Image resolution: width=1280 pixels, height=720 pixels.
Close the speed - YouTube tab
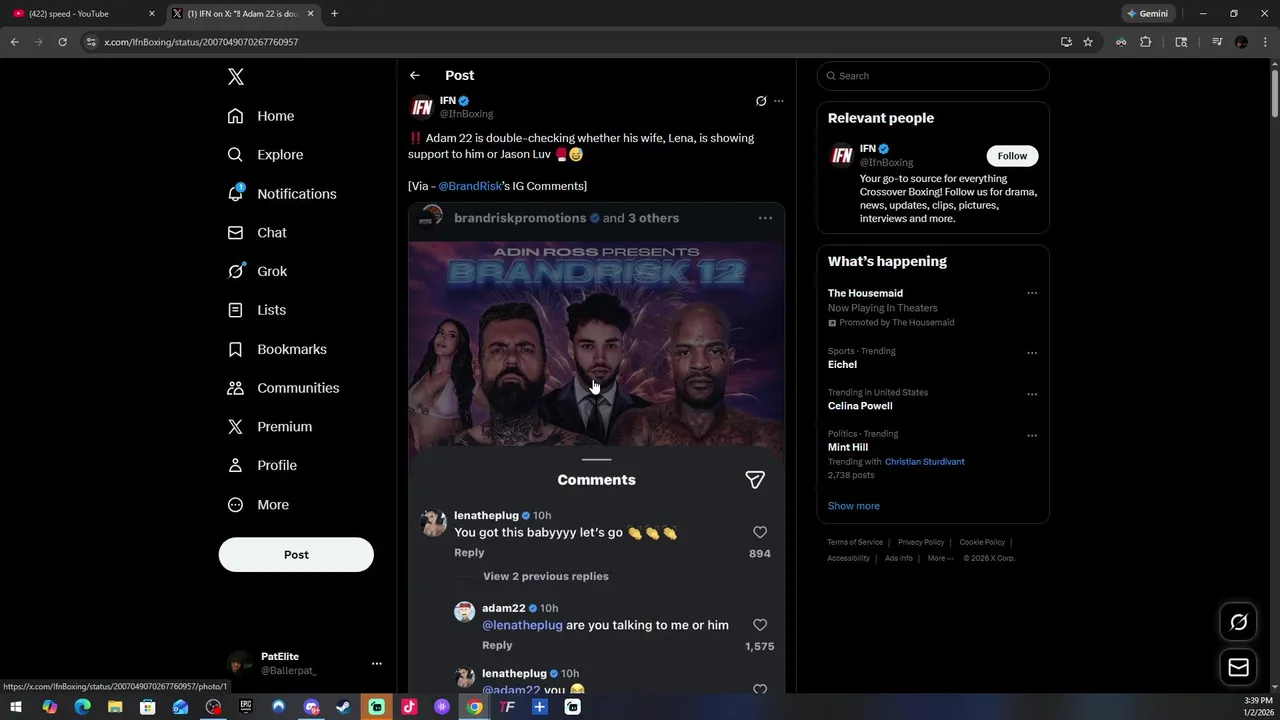pos(152,14)
